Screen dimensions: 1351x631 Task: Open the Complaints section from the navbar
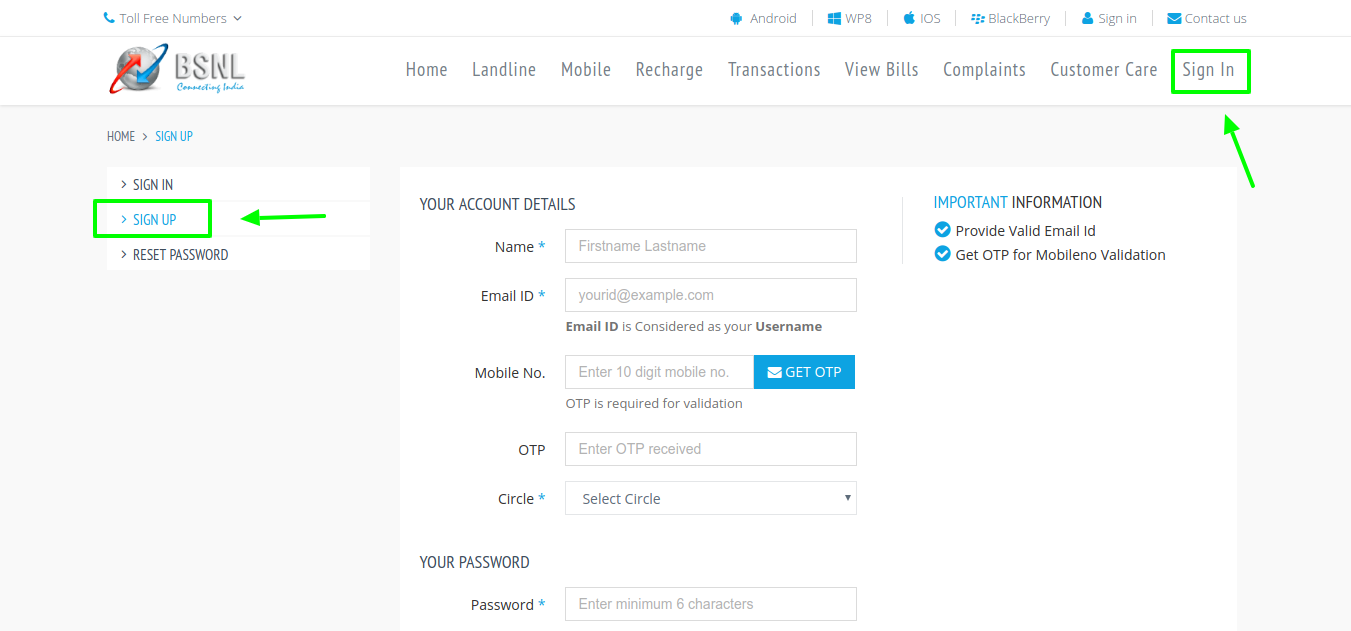click(x=984, y=69)
